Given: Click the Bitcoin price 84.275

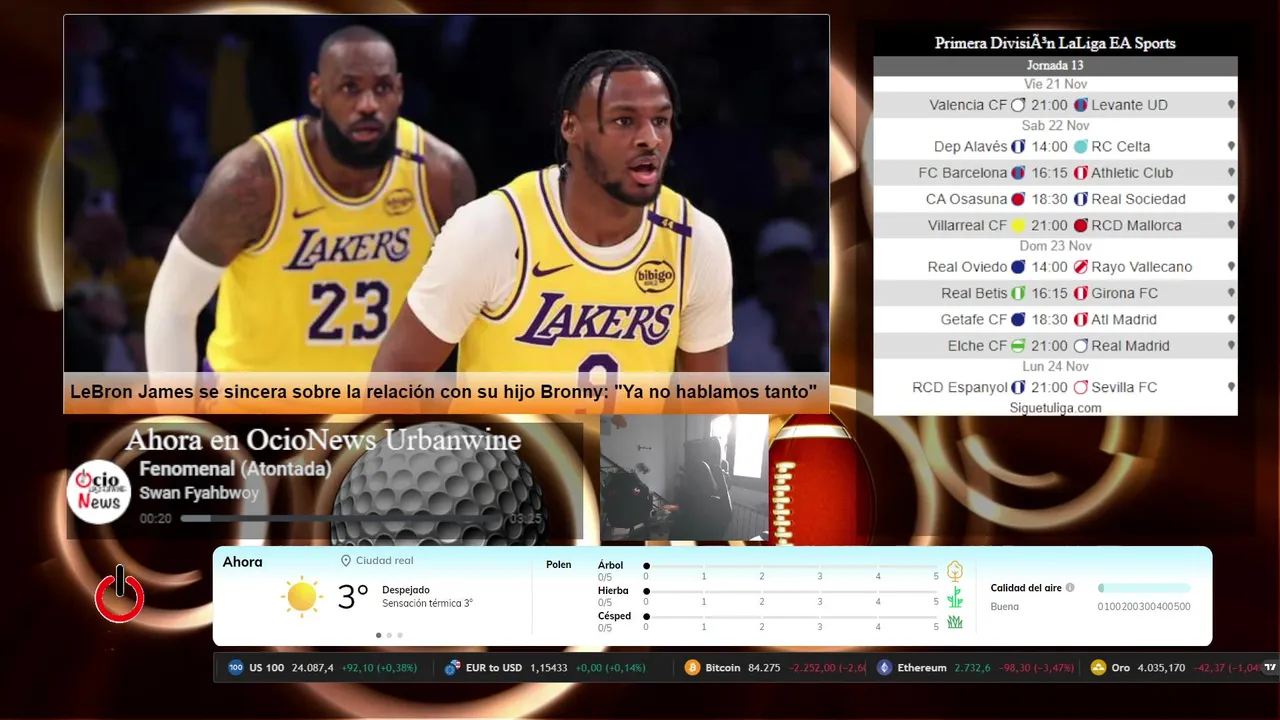Looking at the screenshot, I should point(763,668).
